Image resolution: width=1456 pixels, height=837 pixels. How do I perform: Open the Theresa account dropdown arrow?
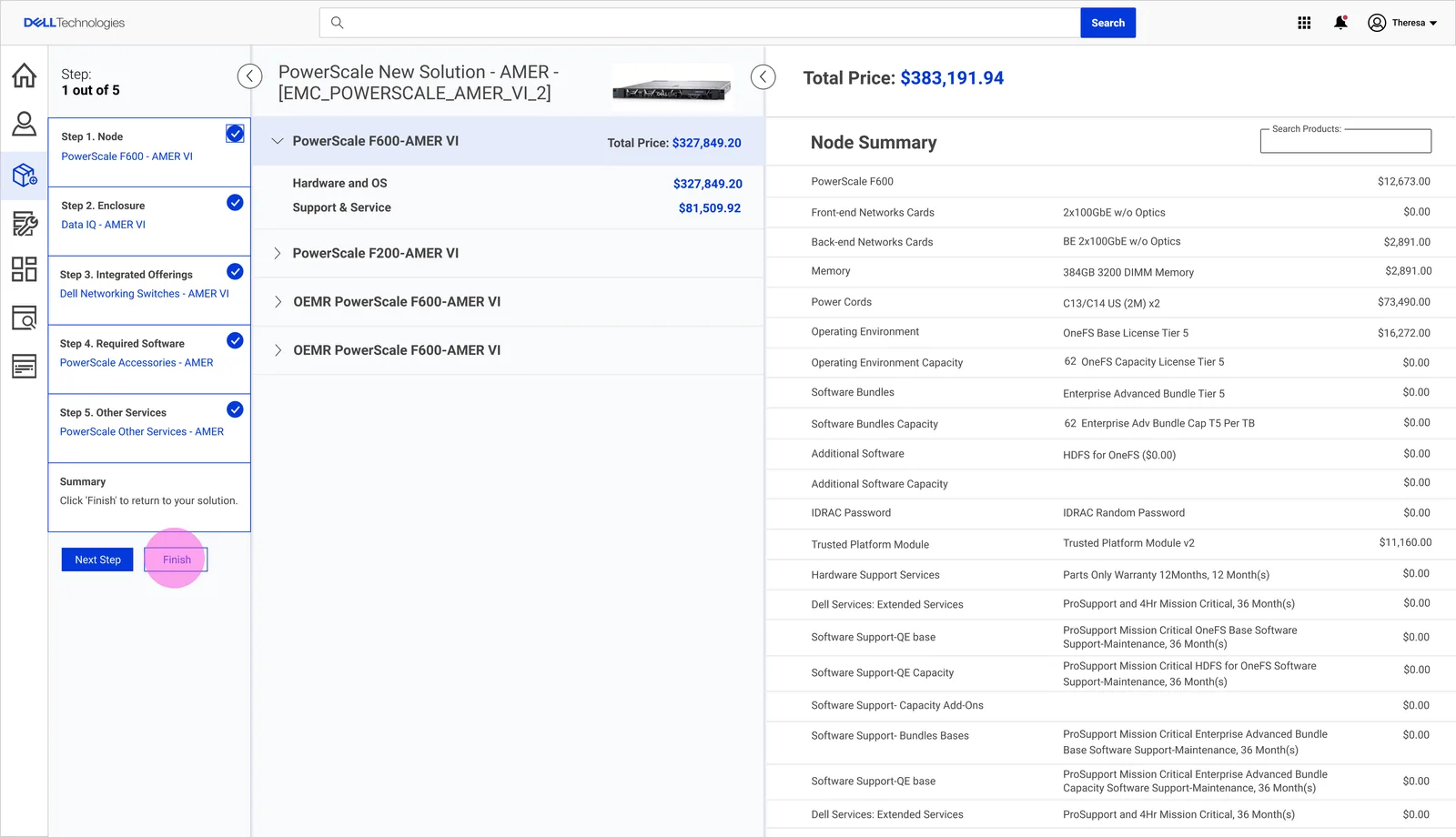(x=1433, y=24)
